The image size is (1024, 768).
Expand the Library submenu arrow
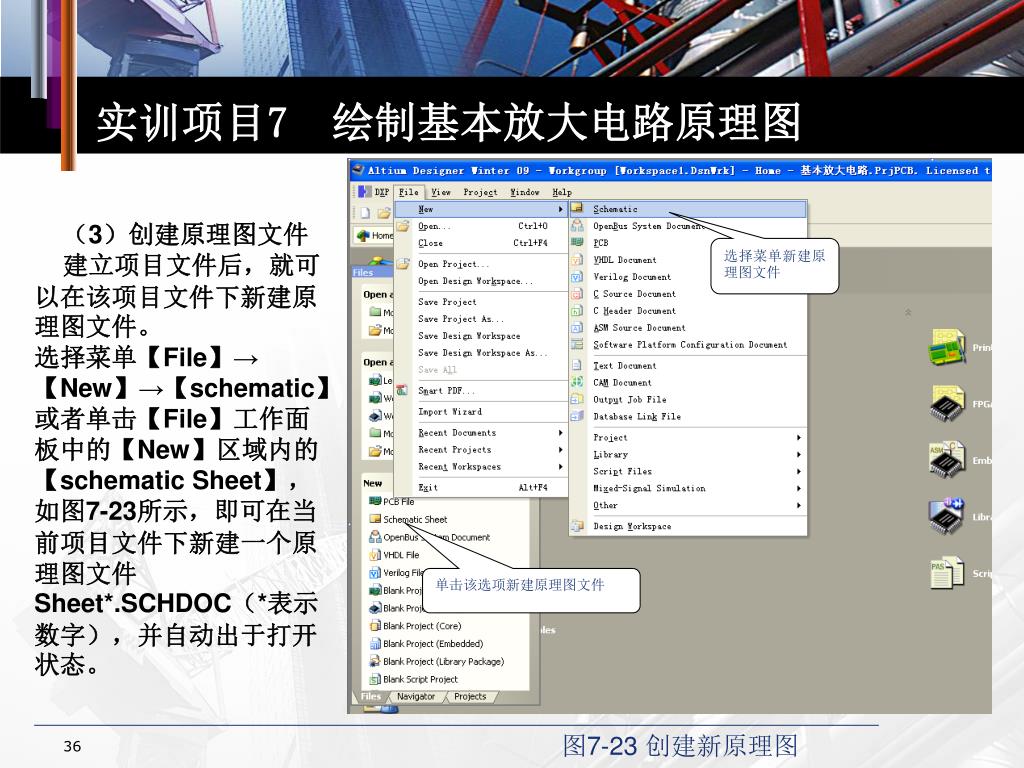pyautogui.click(x=799, y=455)
